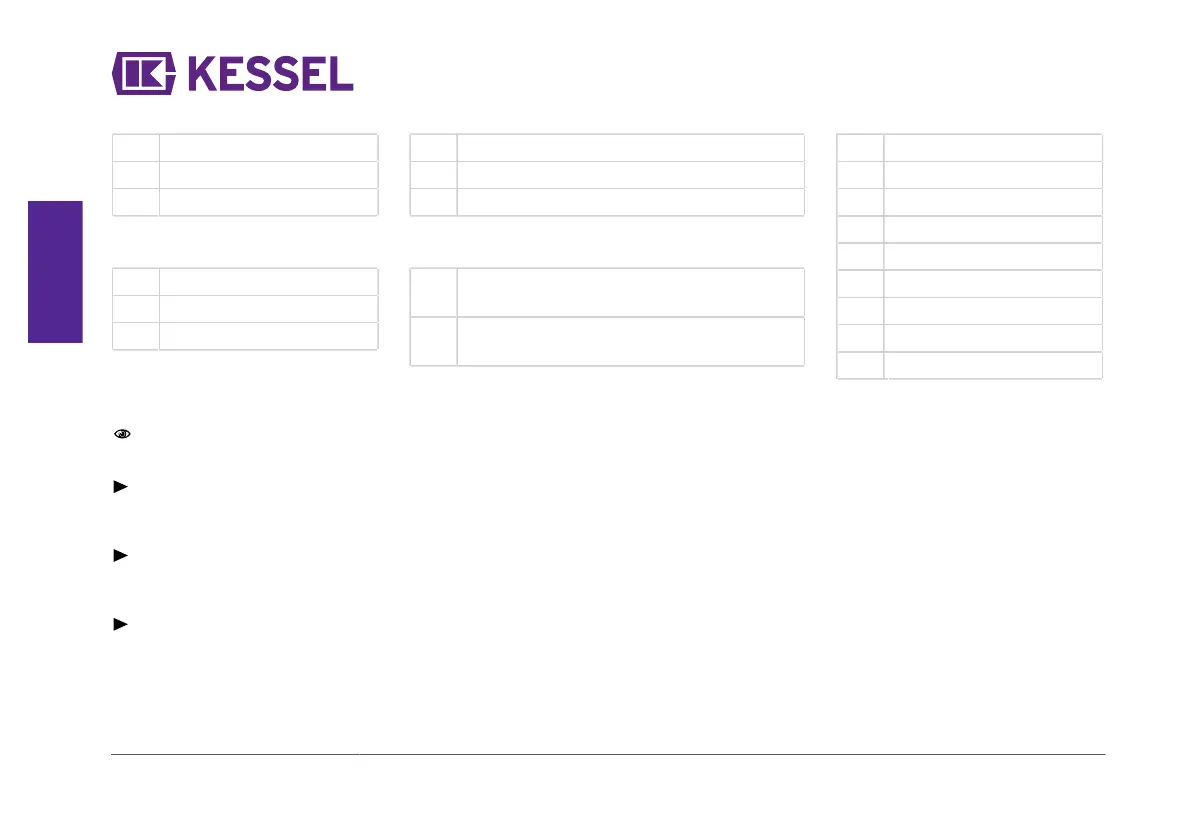1191x839 pixels.
Task: Click second tall row of lower-middle table
Action: coord(608,342)
